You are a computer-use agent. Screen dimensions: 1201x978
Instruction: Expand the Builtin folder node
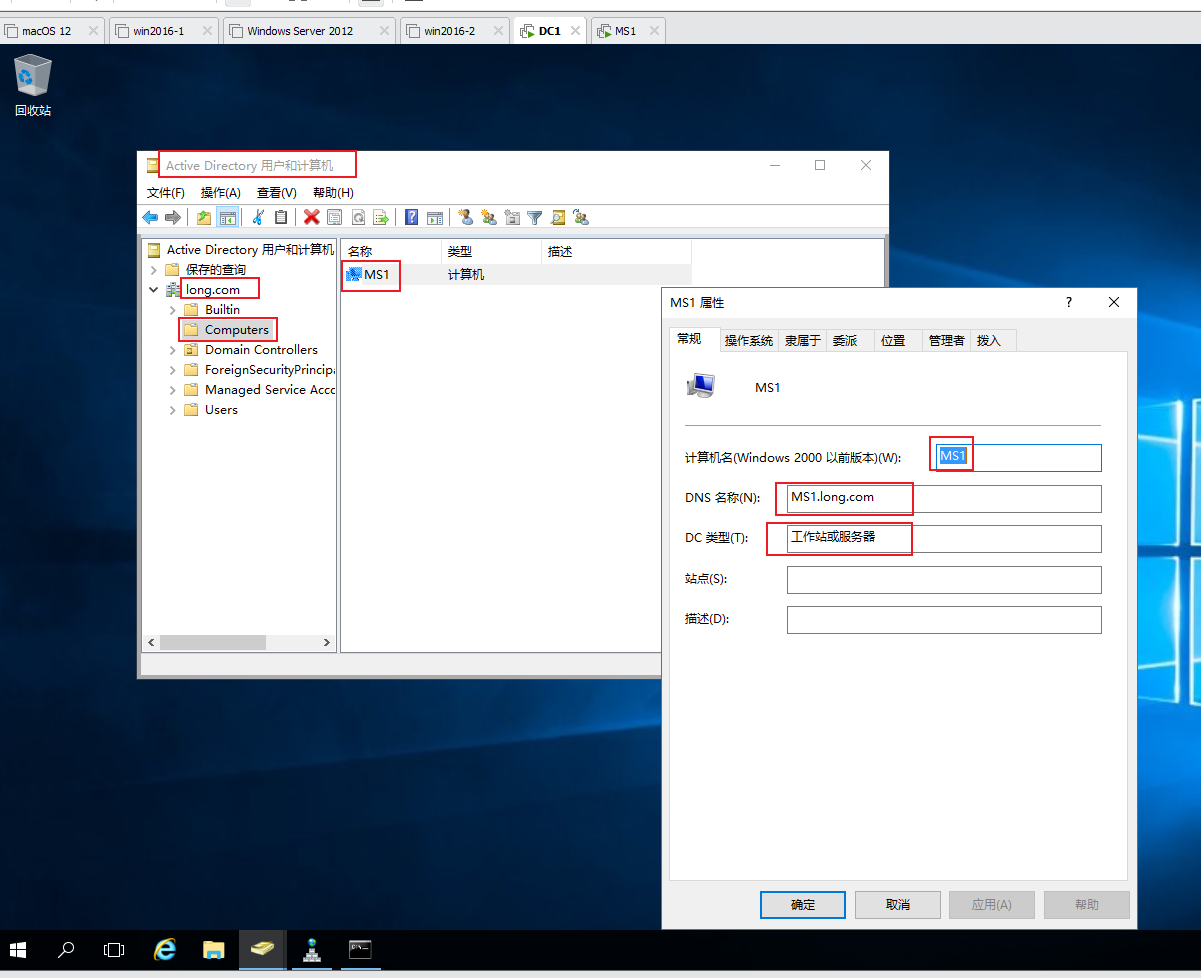[172, 310]
